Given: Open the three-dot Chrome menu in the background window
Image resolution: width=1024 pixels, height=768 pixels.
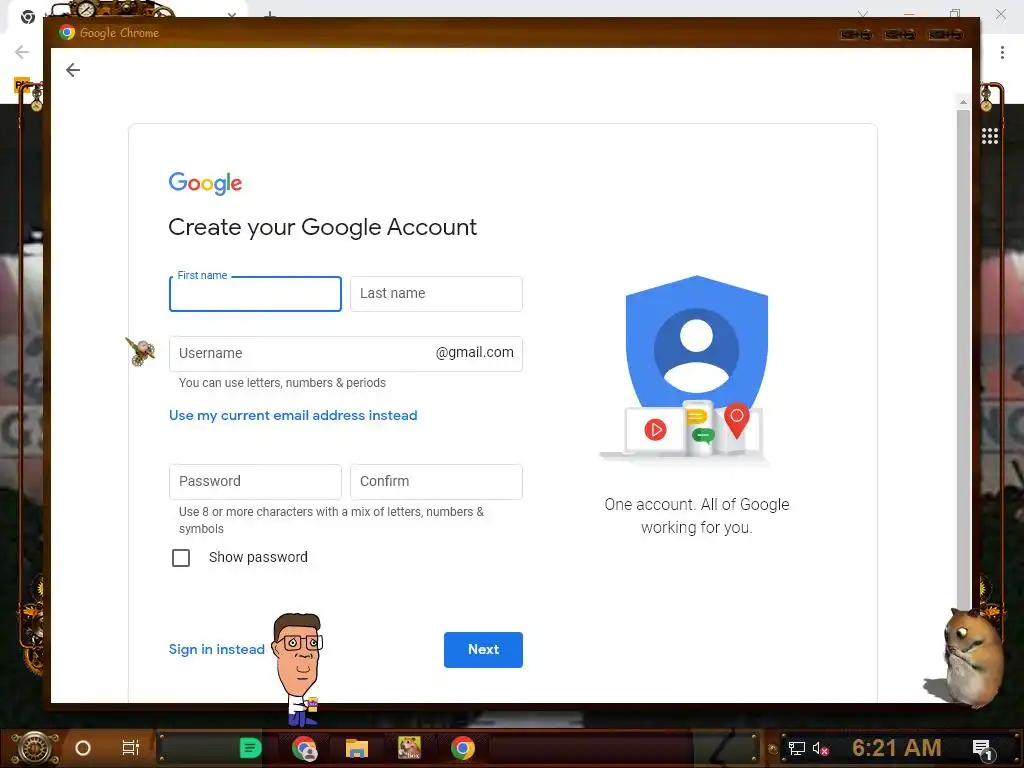Looking at the screenshot, I should coord(1002,52).
